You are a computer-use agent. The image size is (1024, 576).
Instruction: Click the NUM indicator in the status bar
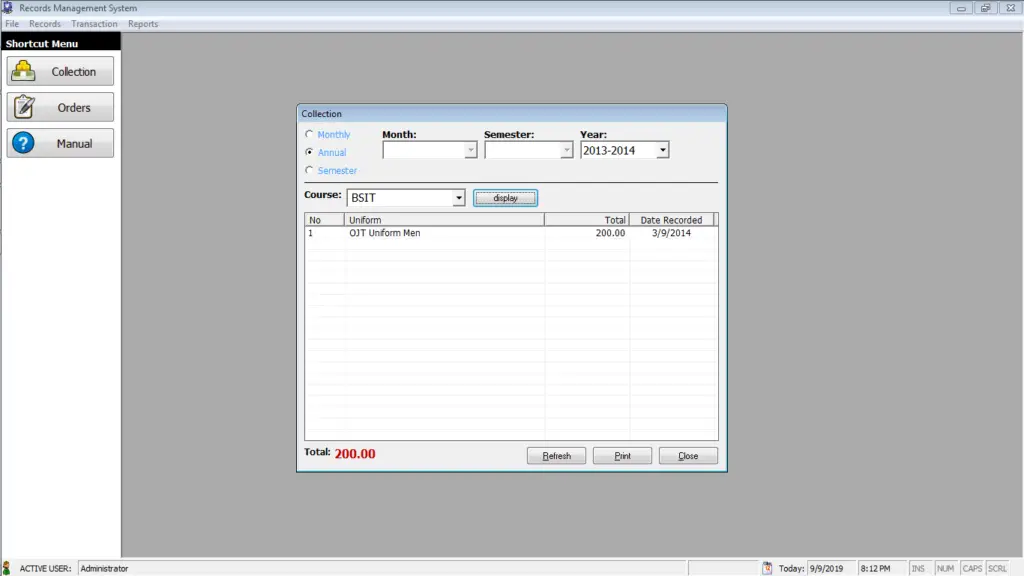pos(945,567)
